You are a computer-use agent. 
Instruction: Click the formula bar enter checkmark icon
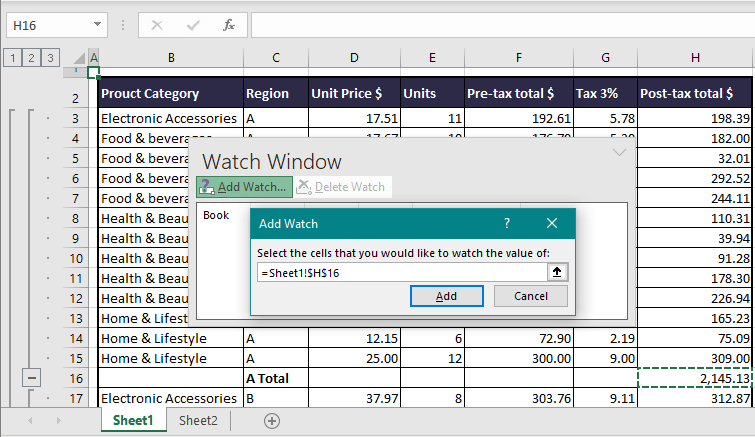193,25
